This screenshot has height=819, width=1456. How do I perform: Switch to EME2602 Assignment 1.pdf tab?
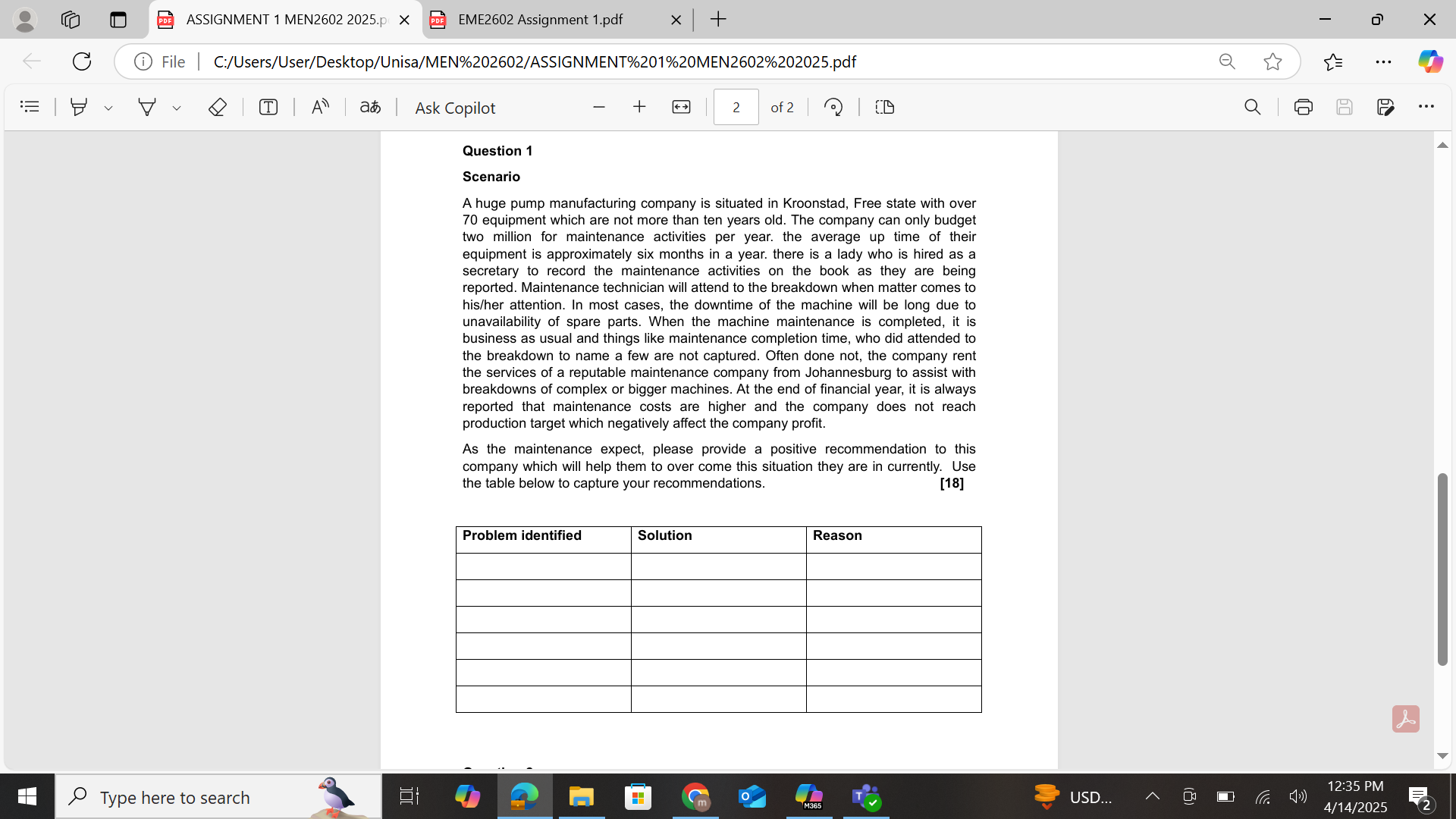click(540, 20)
